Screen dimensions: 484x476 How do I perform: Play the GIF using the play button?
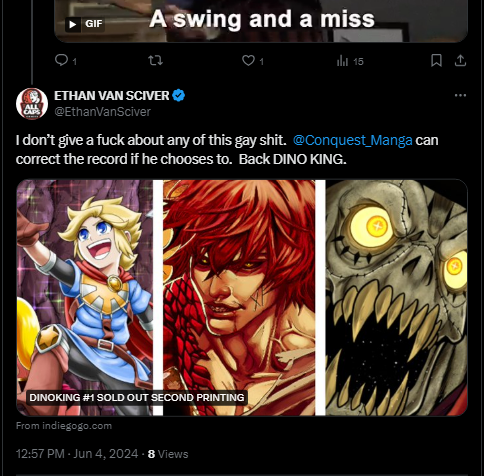pyautogui.click(x=73, y=24)
